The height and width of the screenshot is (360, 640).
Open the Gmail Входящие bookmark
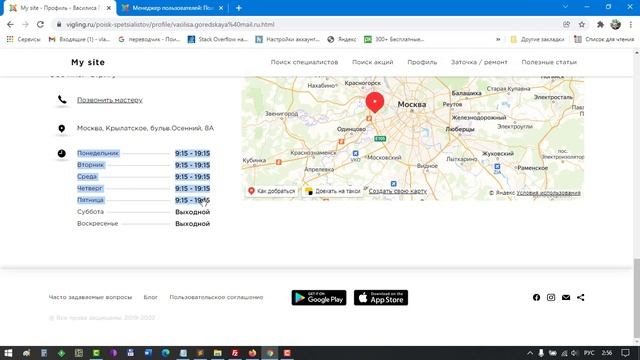(79, 39)
